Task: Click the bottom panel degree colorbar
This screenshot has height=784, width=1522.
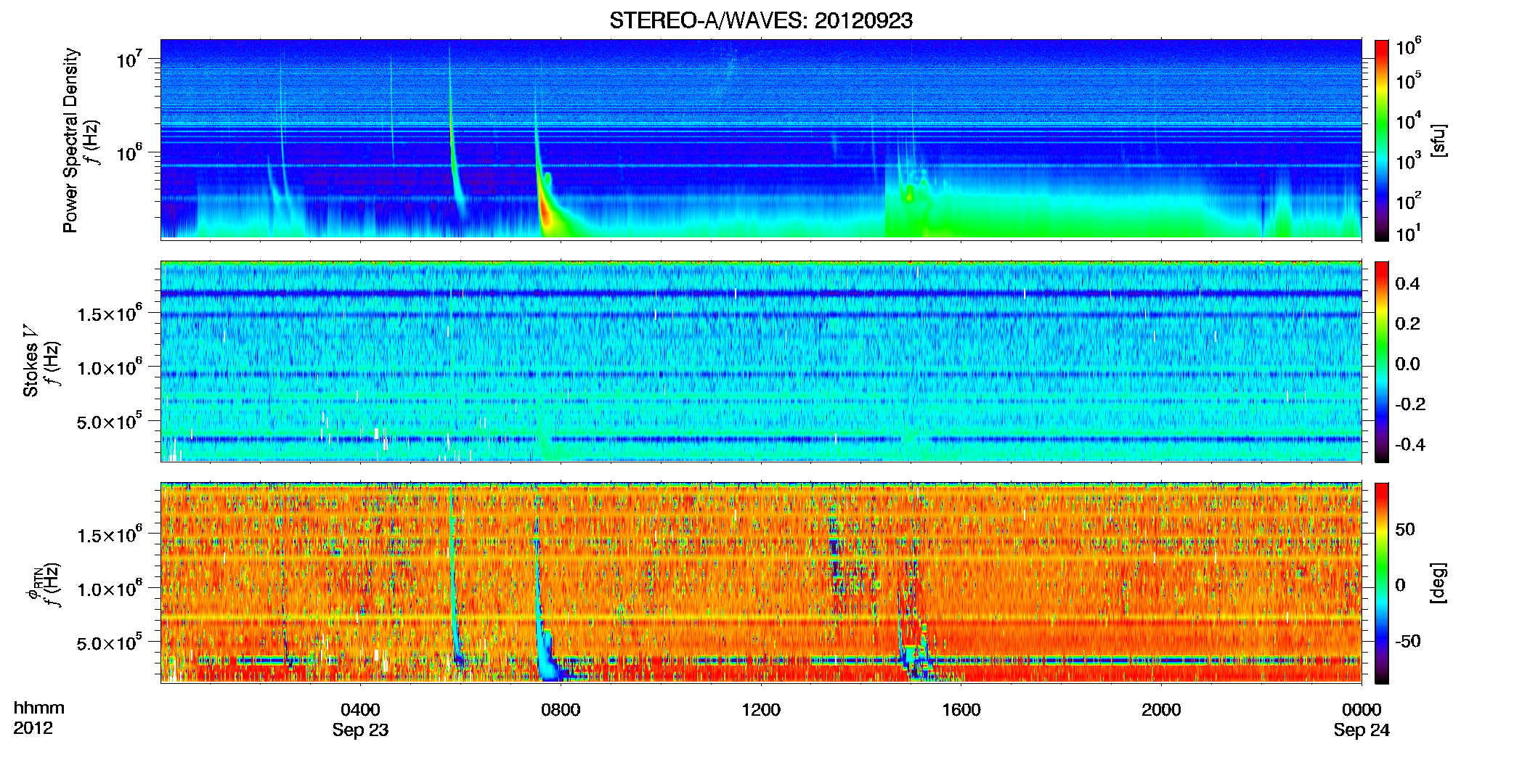Action: [1382, 583]
